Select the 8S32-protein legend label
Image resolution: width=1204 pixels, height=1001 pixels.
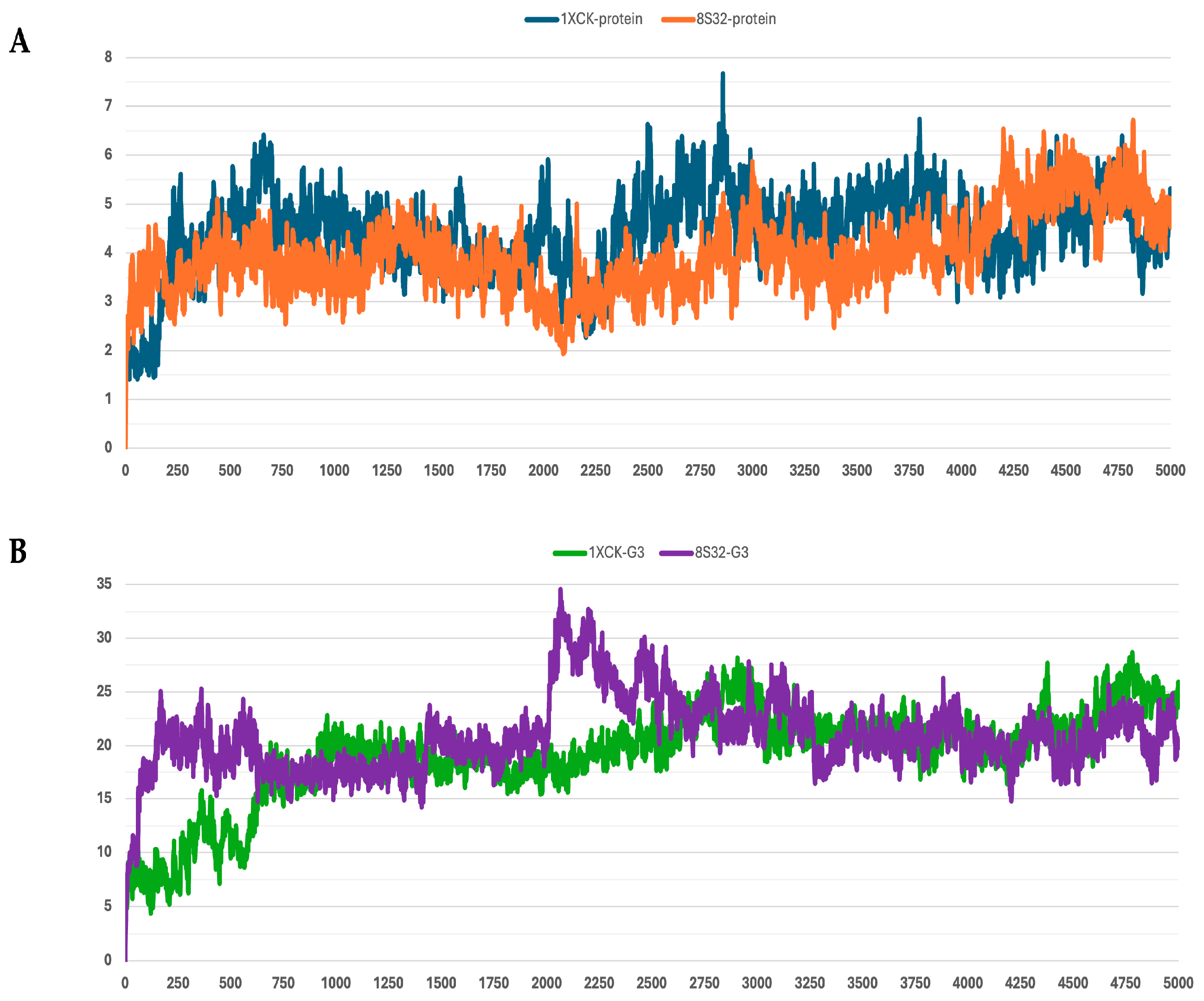[x=736, y=19]
